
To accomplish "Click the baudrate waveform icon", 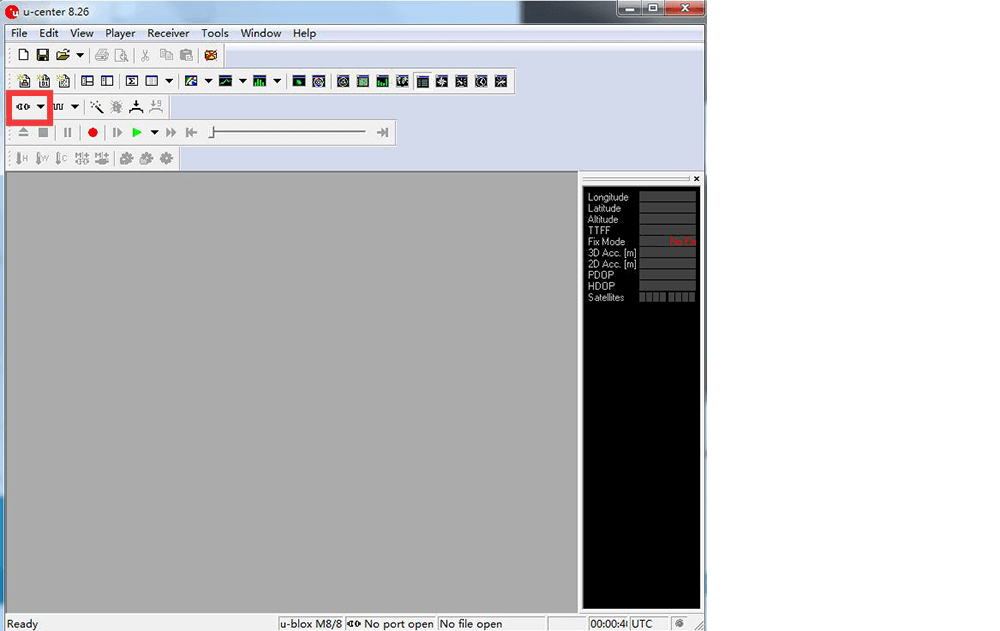I will coord(58,107).
